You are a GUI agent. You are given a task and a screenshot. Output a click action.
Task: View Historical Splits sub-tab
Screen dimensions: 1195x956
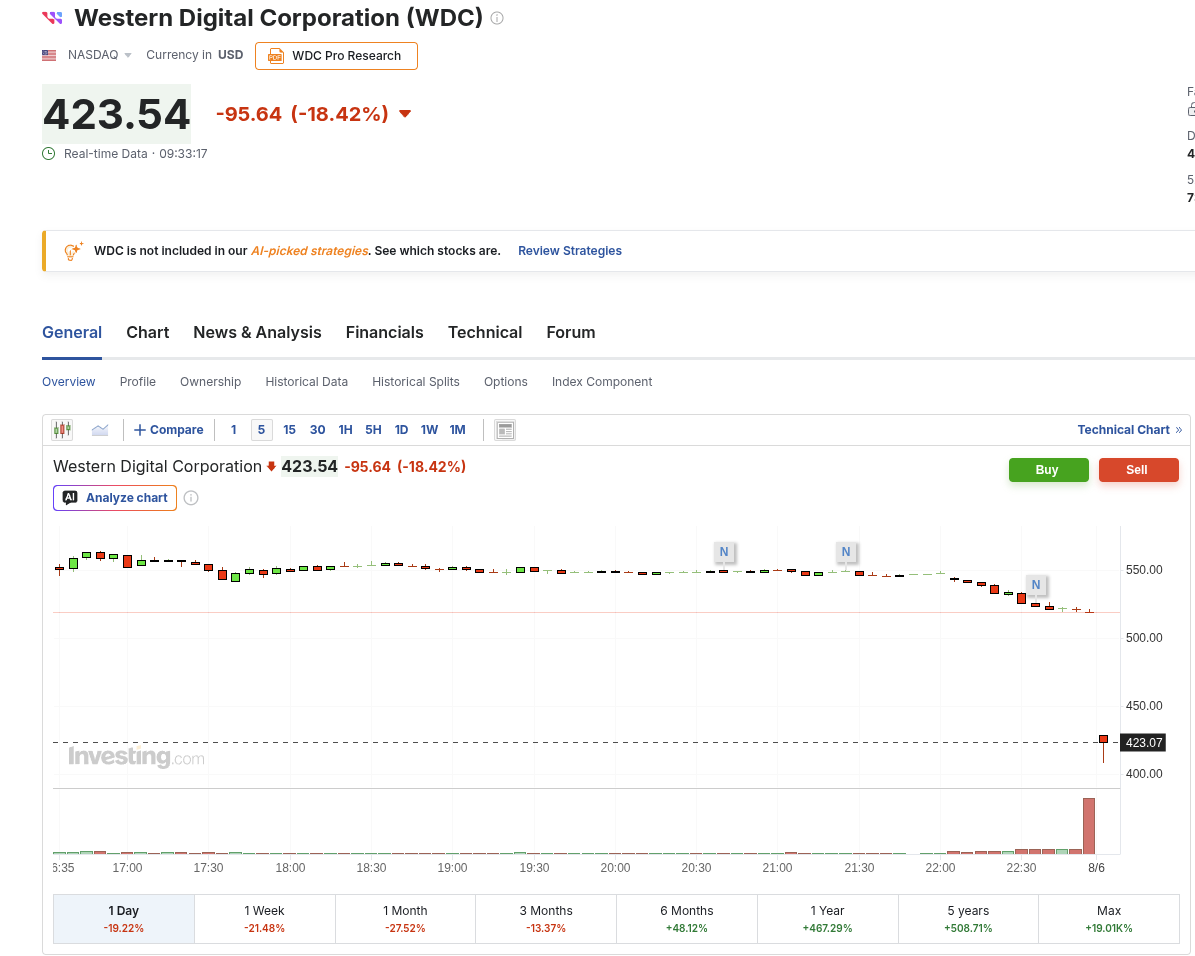click(415, 382)
